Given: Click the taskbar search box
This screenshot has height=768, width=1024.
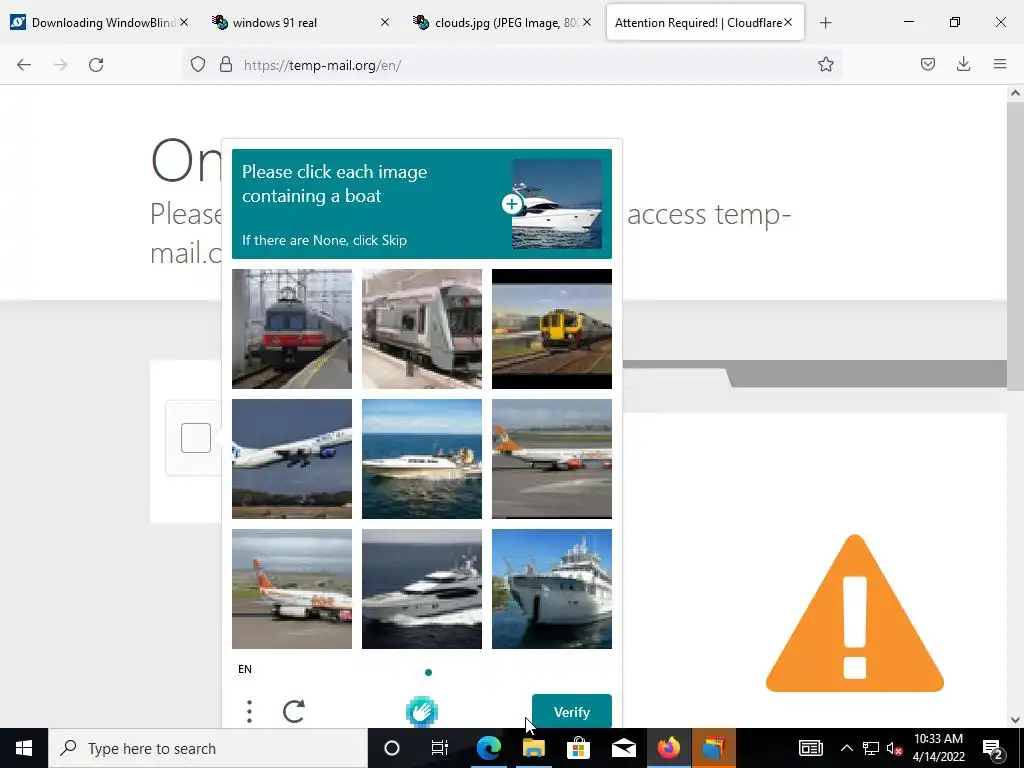Looking at the screenshot, I should [x=208, y=748].
